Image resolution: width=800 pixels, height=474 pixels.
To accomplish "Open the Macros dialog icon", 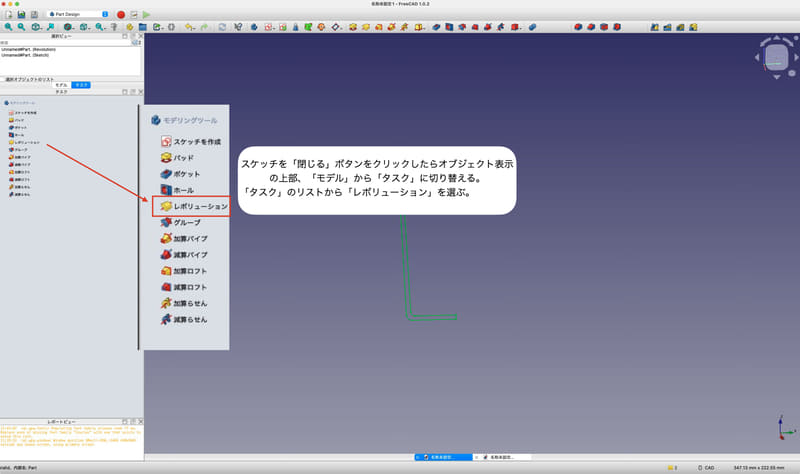I will [x=134, y=15].
